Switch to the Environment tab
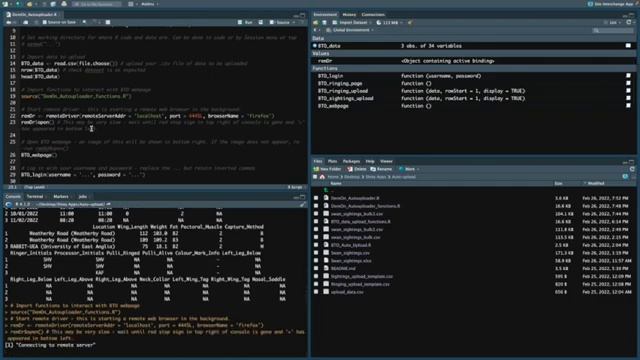Screen dimensions: 640x360 (325, 14)
